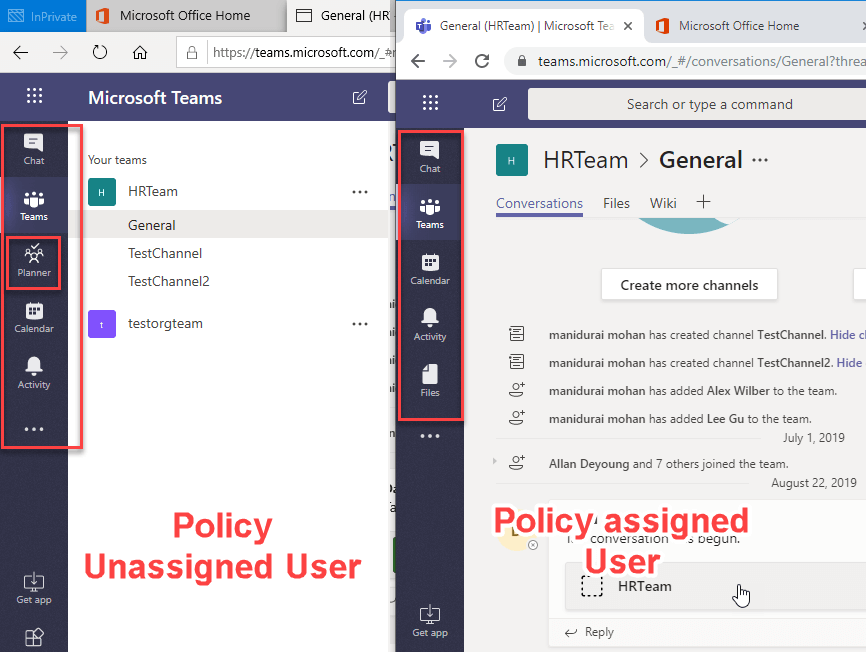Open the Planner app from the left sidebar
Image resolution: width=866 pixels, height=652 pixels.
point(33,263)
